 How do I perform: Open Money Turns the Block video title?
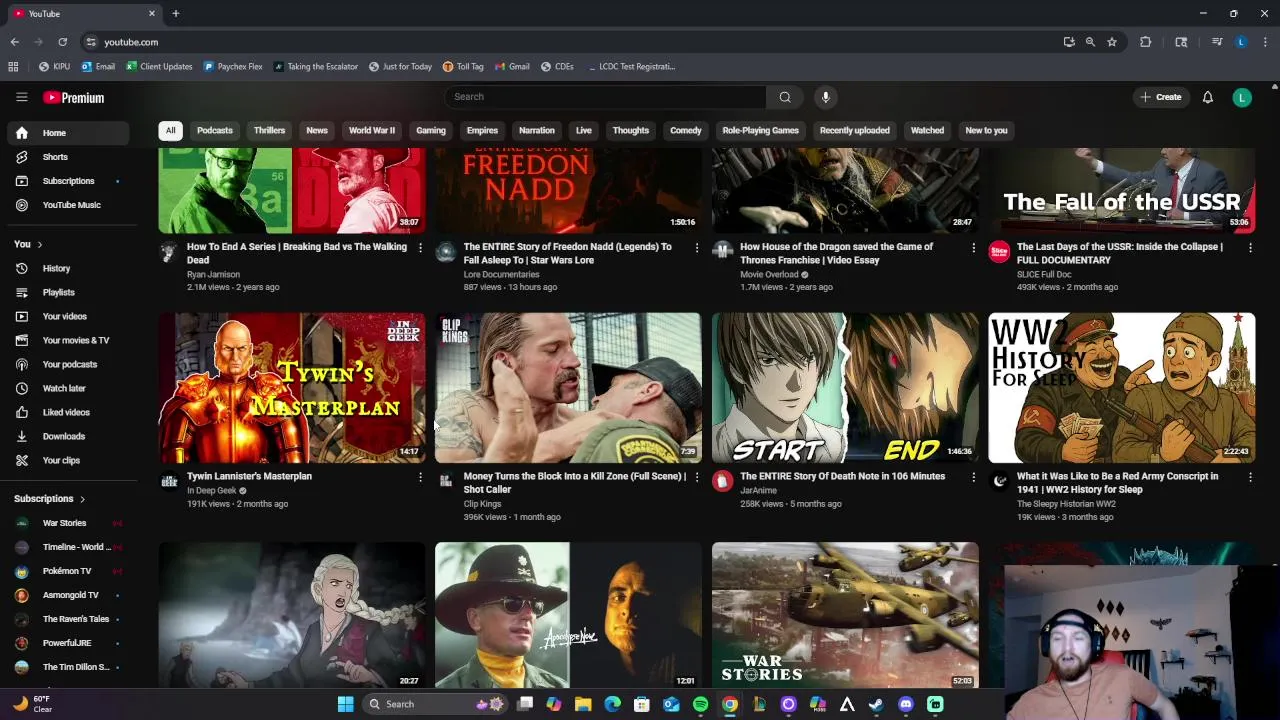tap(575, 483)
